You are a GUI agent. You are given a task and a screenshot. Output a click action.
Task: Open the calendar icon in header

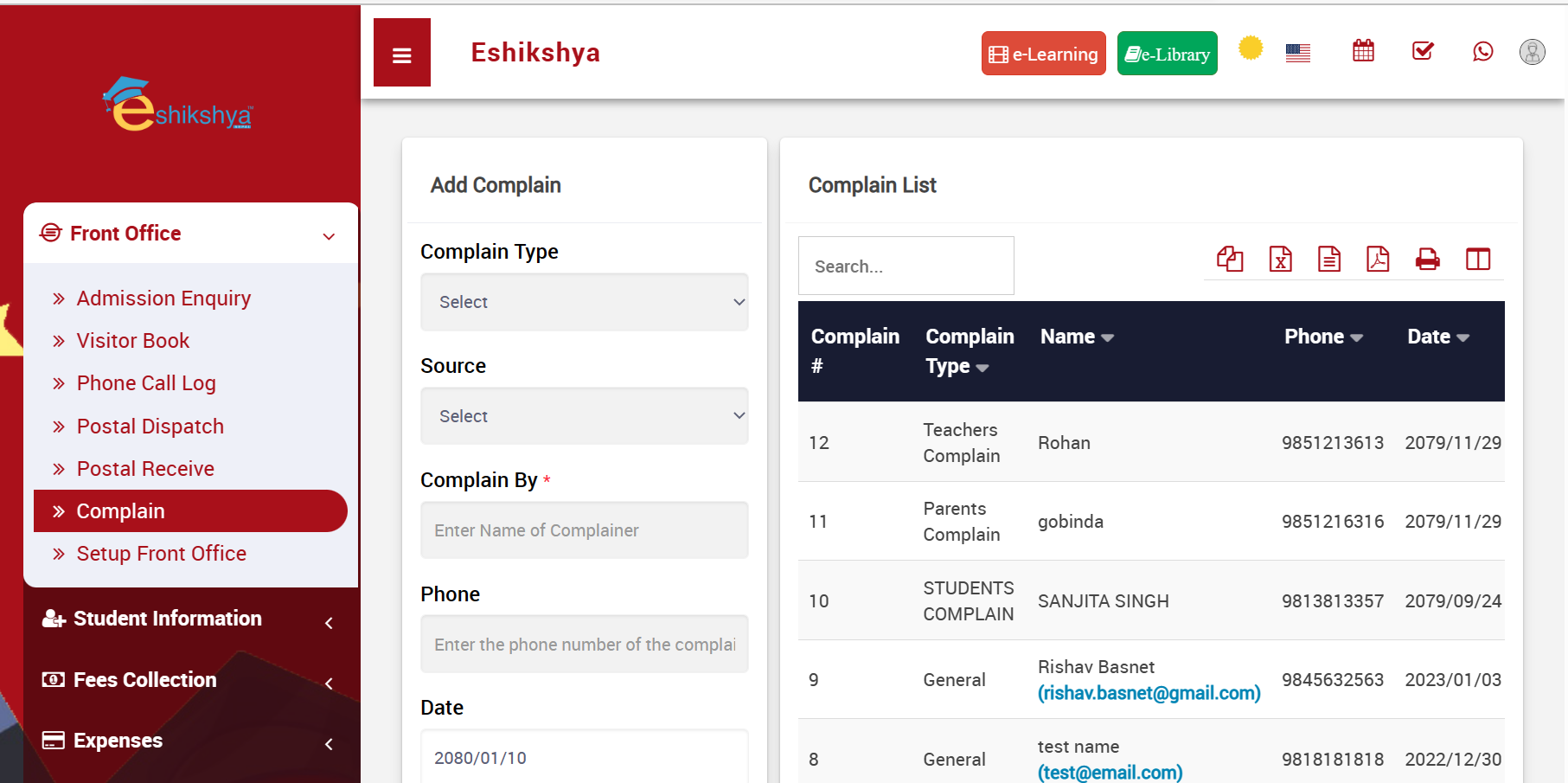[x=1363, y=51]
